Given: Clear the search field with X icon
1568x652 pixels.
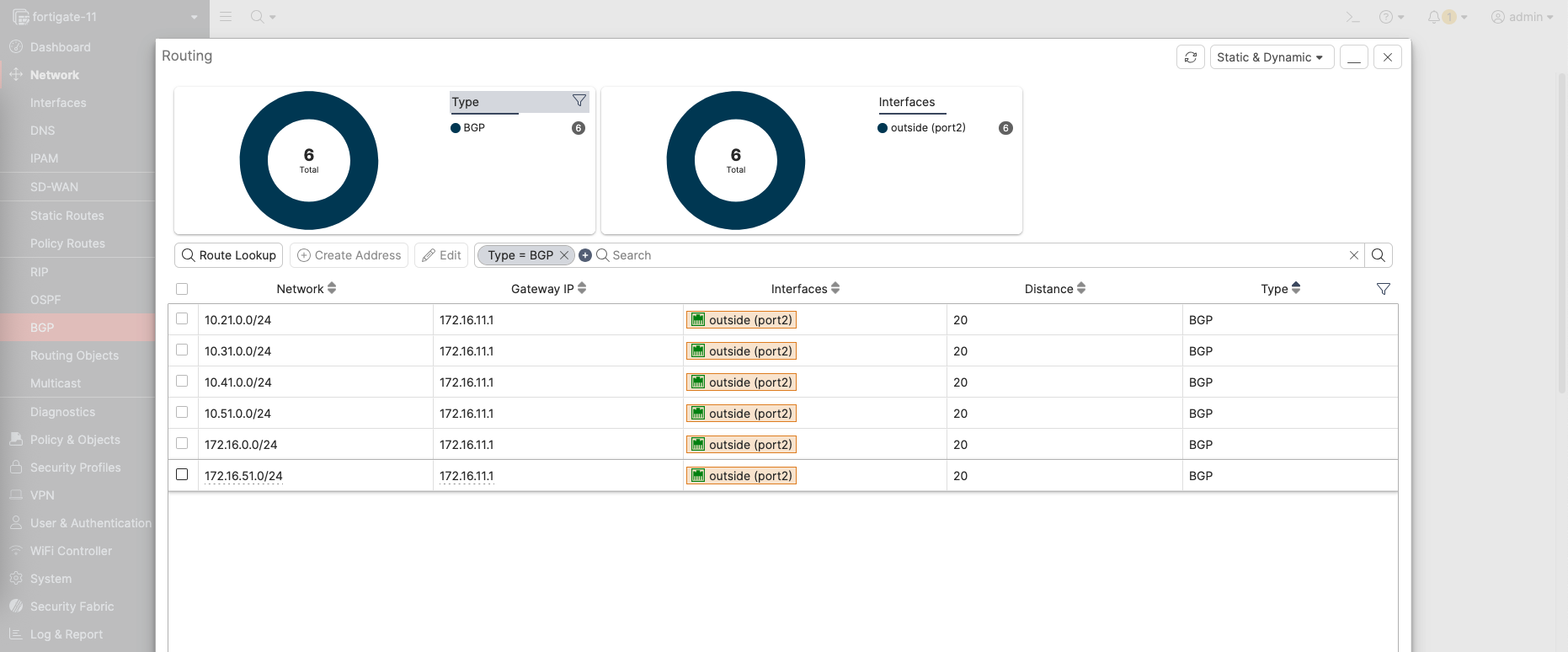Looking at the screenshot, I should coord(1353,255).
